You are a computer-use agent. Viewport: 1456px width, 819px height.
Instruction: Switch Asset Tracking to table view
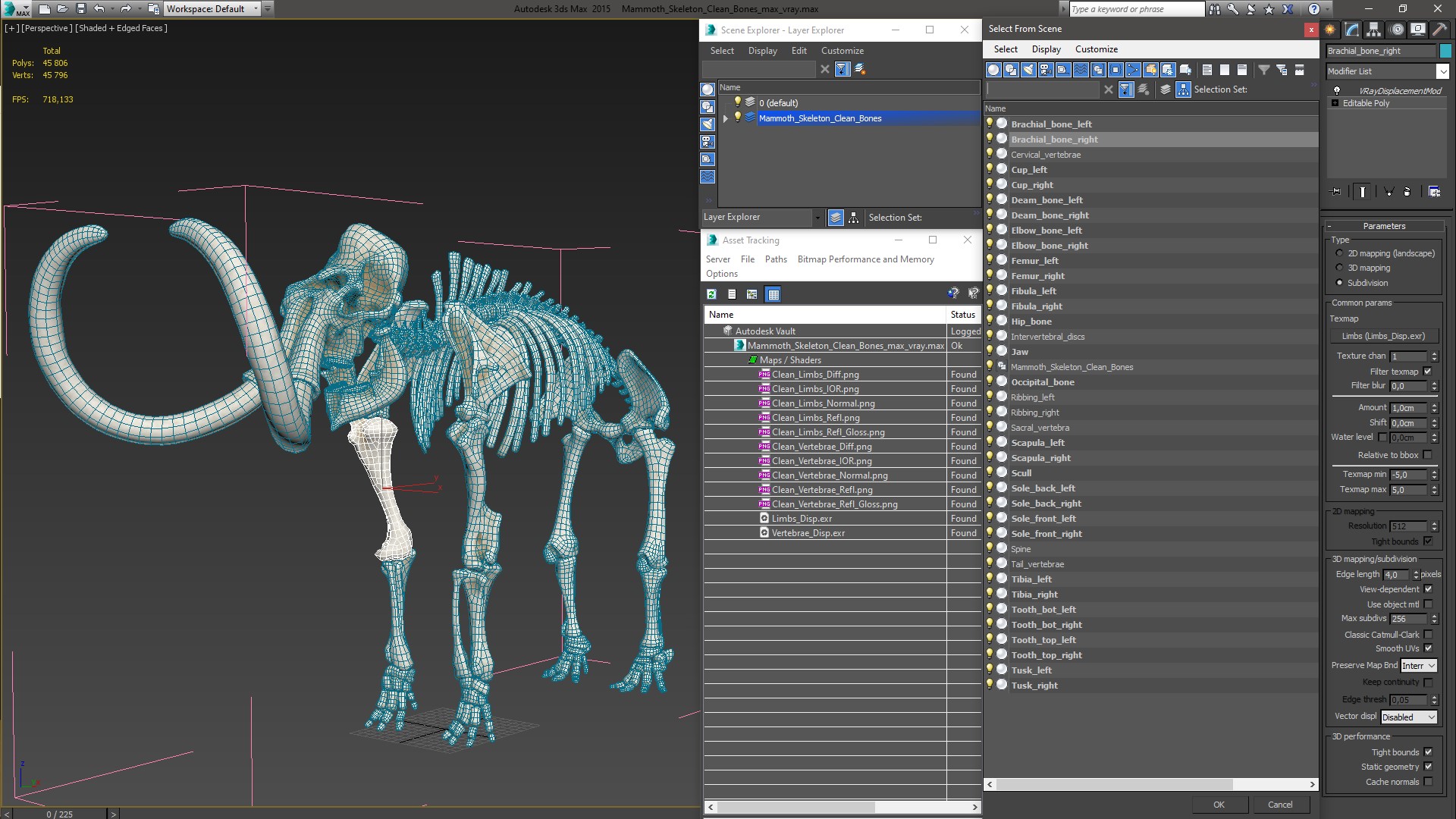[773, 294]
